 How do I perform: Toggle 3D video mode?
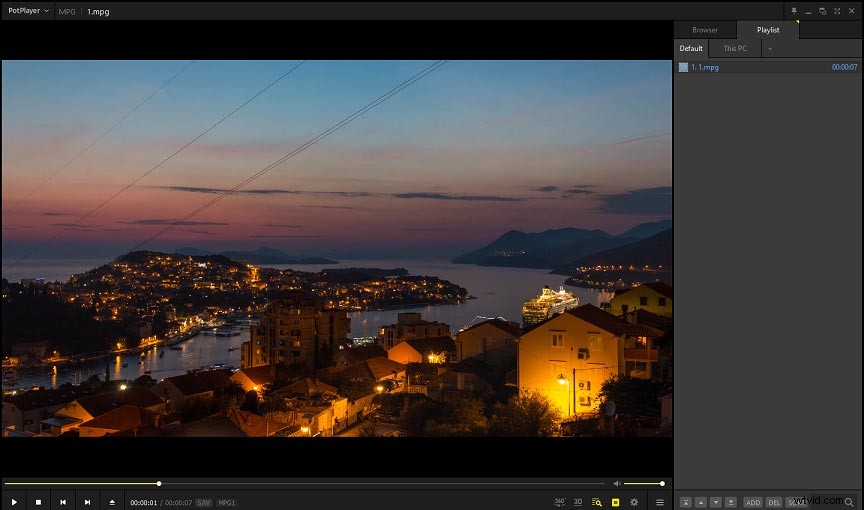pyautogui.click(x=578, y=502)
